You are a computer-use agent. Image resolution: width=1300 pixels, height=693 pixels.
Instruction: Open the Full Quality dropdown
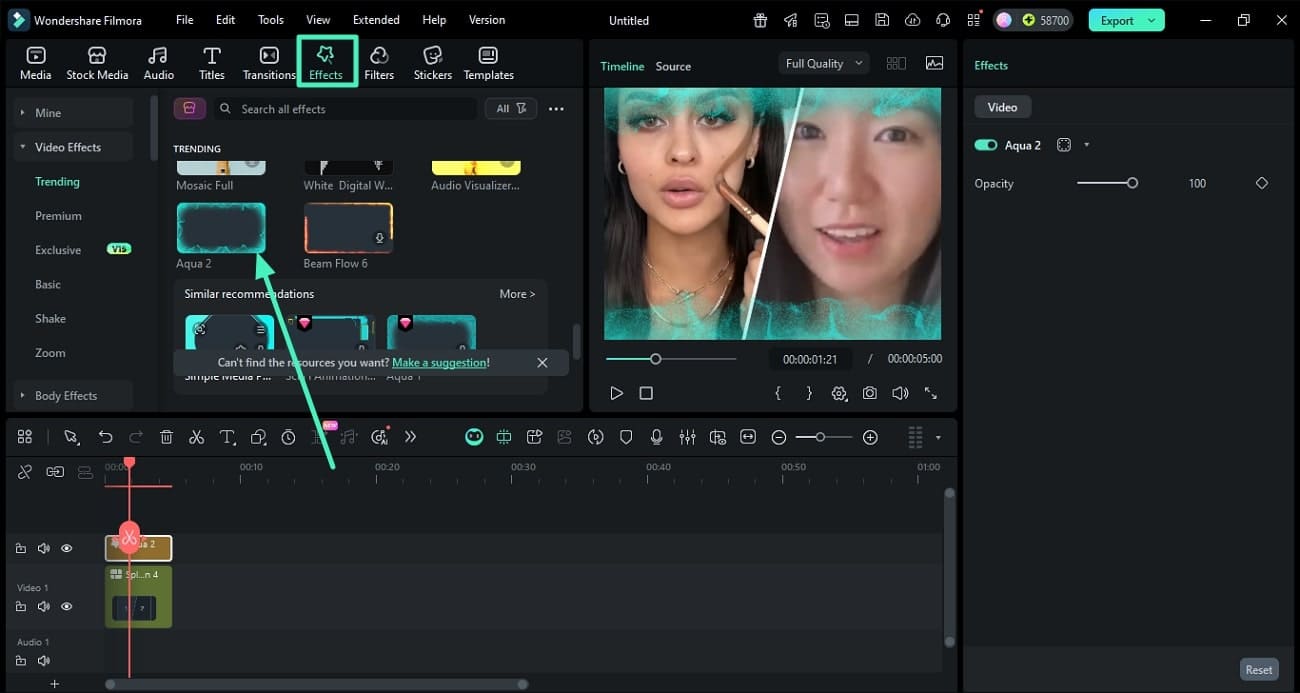point(822,63)
